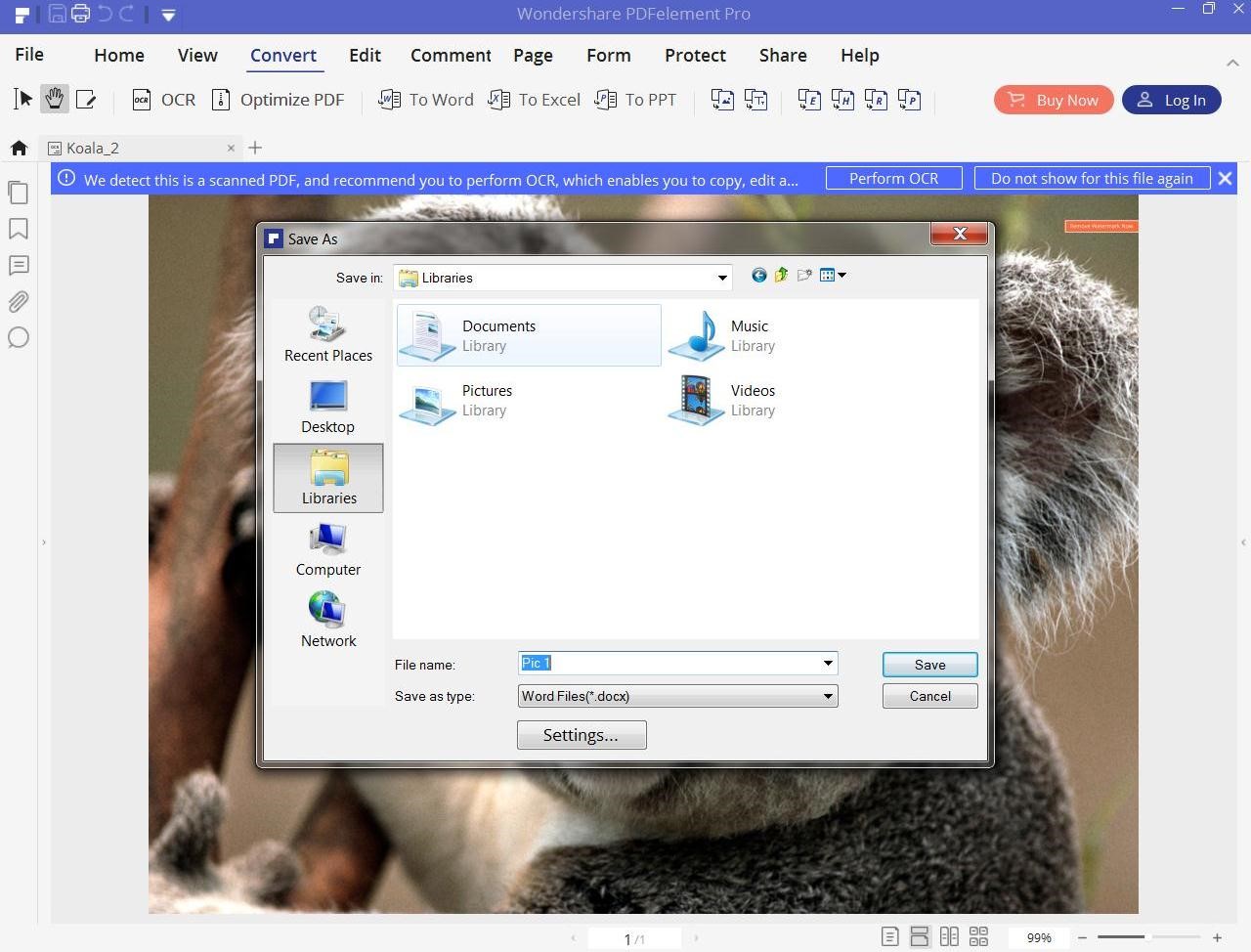Screen dimensions: 1251x952
Task: Activate the Hand tool
Action: coord(55,99)
